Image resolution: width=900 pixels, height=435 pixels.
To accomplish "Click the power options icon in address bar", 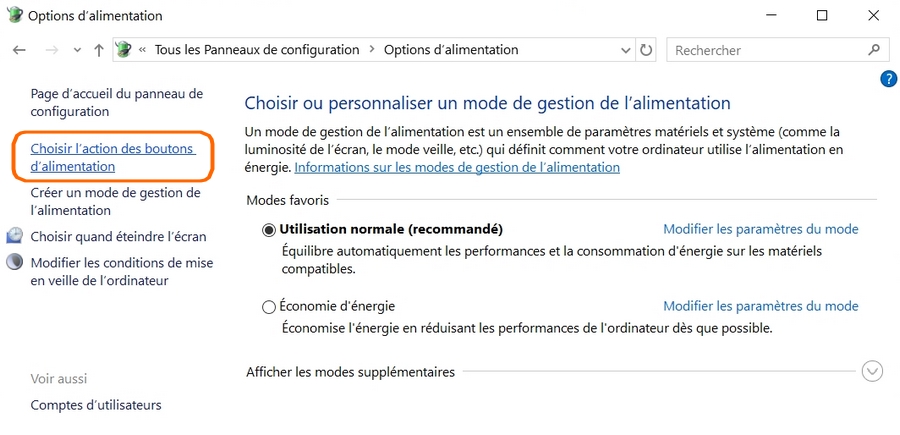I will [123, 50].
